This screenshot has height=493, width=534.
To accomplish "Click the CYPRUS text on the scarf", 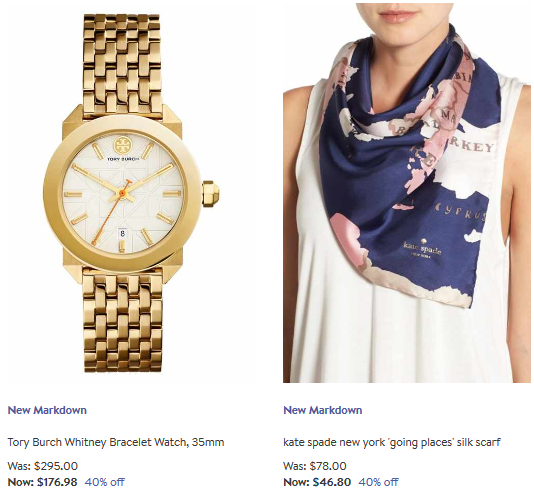I will pyautogui.click(x=460, y=212).
